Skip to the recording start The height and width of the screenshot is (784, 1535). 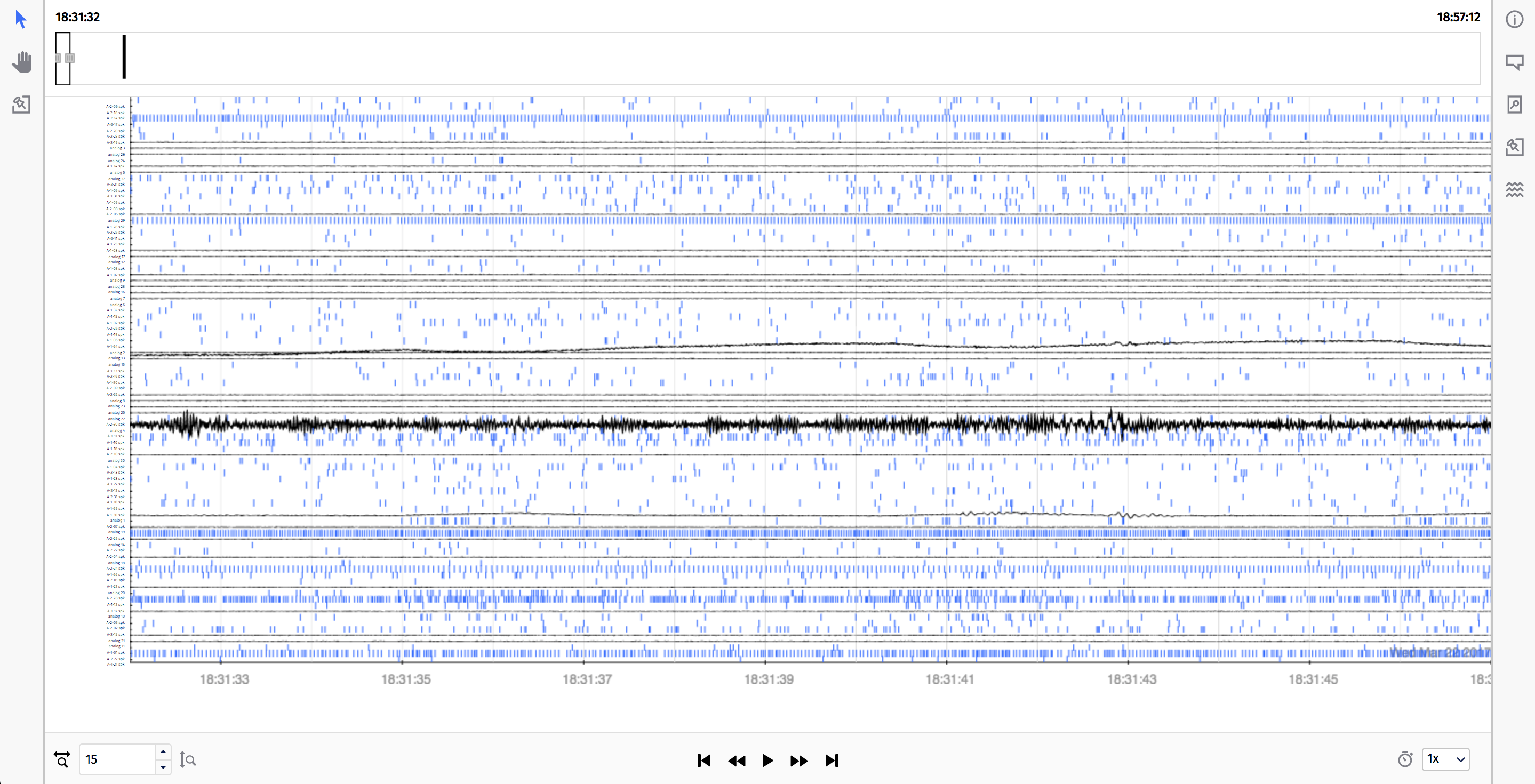click(x=703, y=760)
